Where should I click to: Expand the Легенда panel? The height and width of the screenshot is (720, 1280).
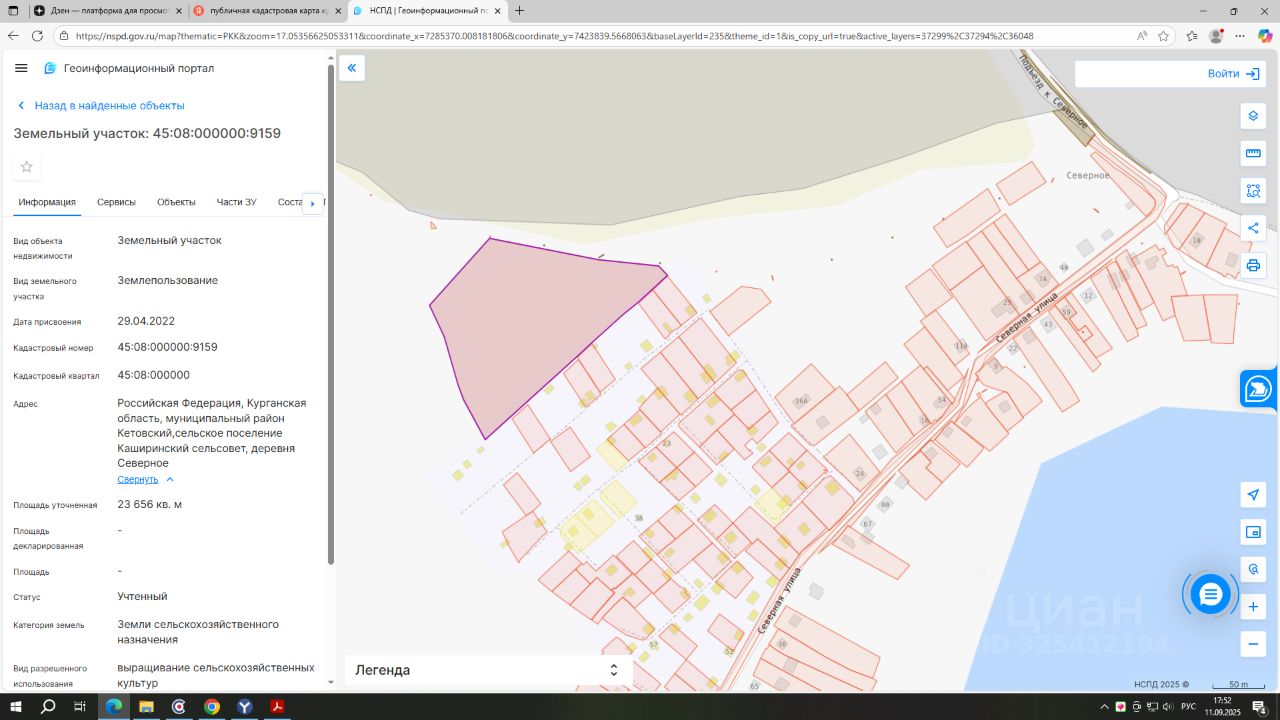click(x=613, y=670)
